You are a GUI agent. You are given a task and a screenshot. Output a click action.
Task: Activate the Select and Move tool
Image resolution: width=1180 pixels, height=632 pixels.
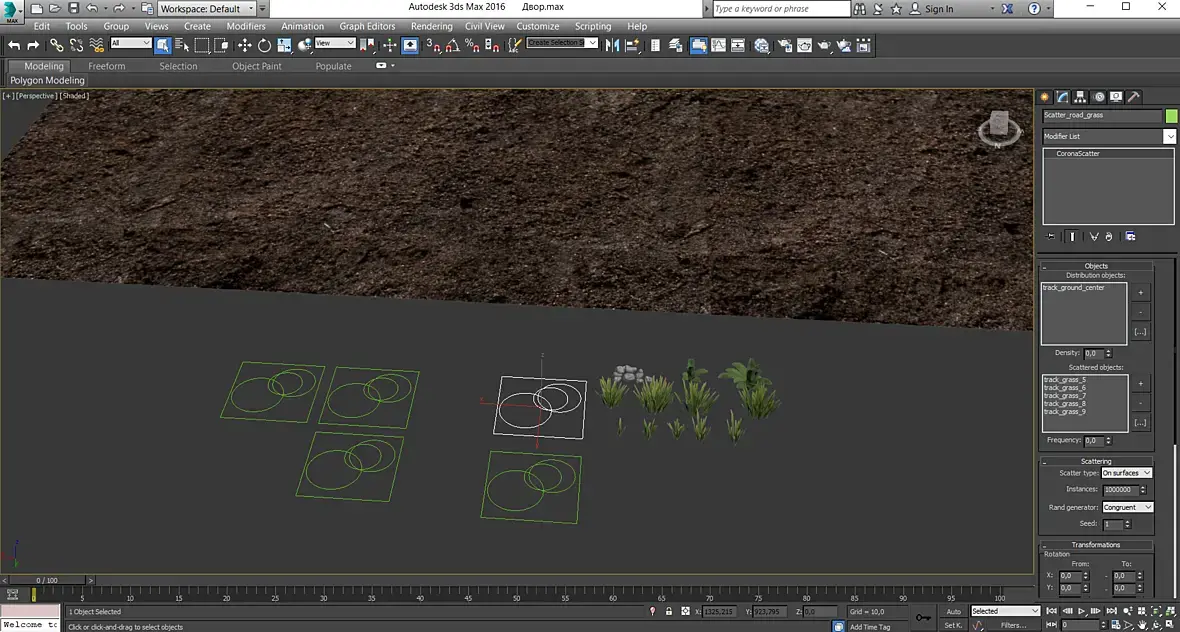tap(245, 45)
